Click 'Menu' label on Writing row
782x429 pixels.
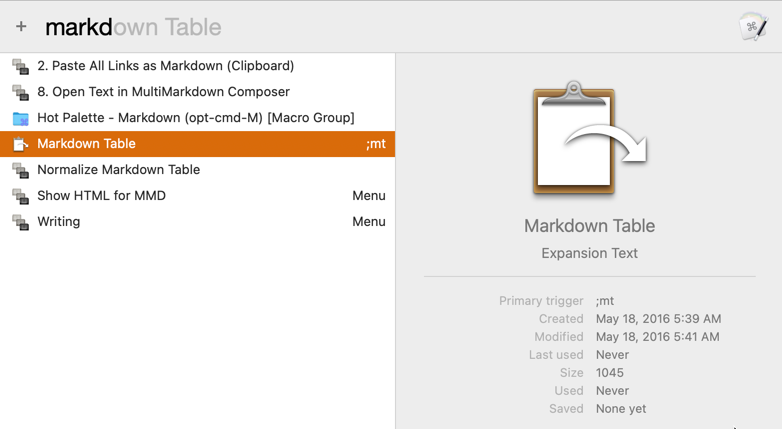pos(369,221)
